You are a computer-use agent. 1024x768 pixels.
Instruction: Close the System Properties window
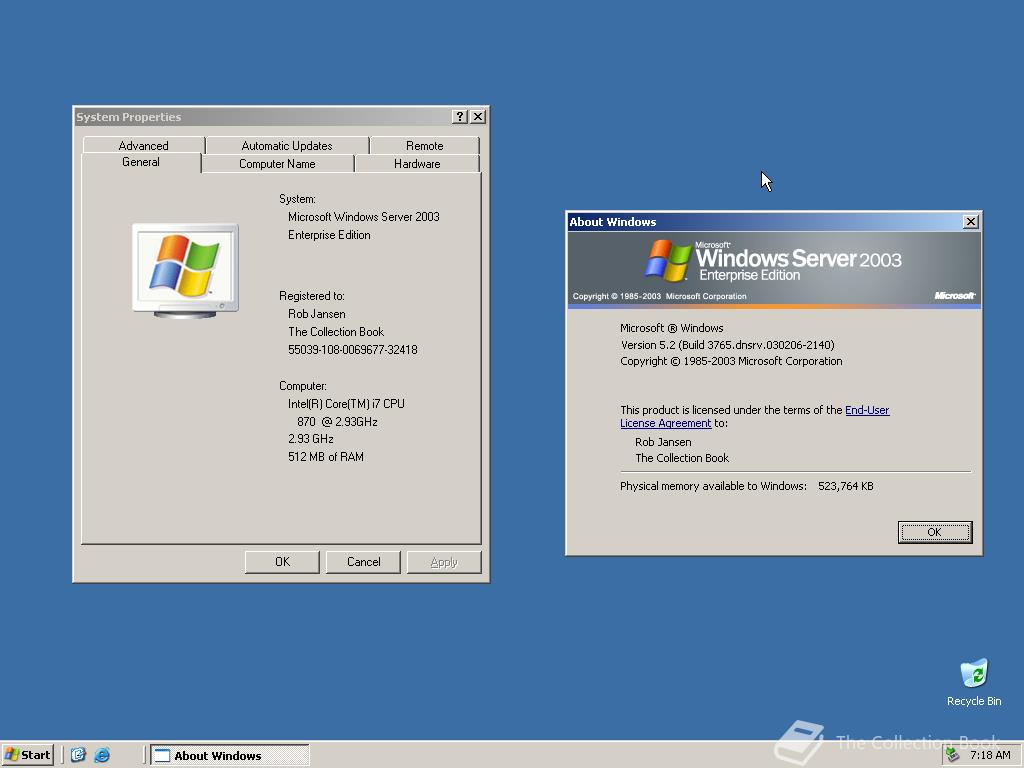[478, 116]
